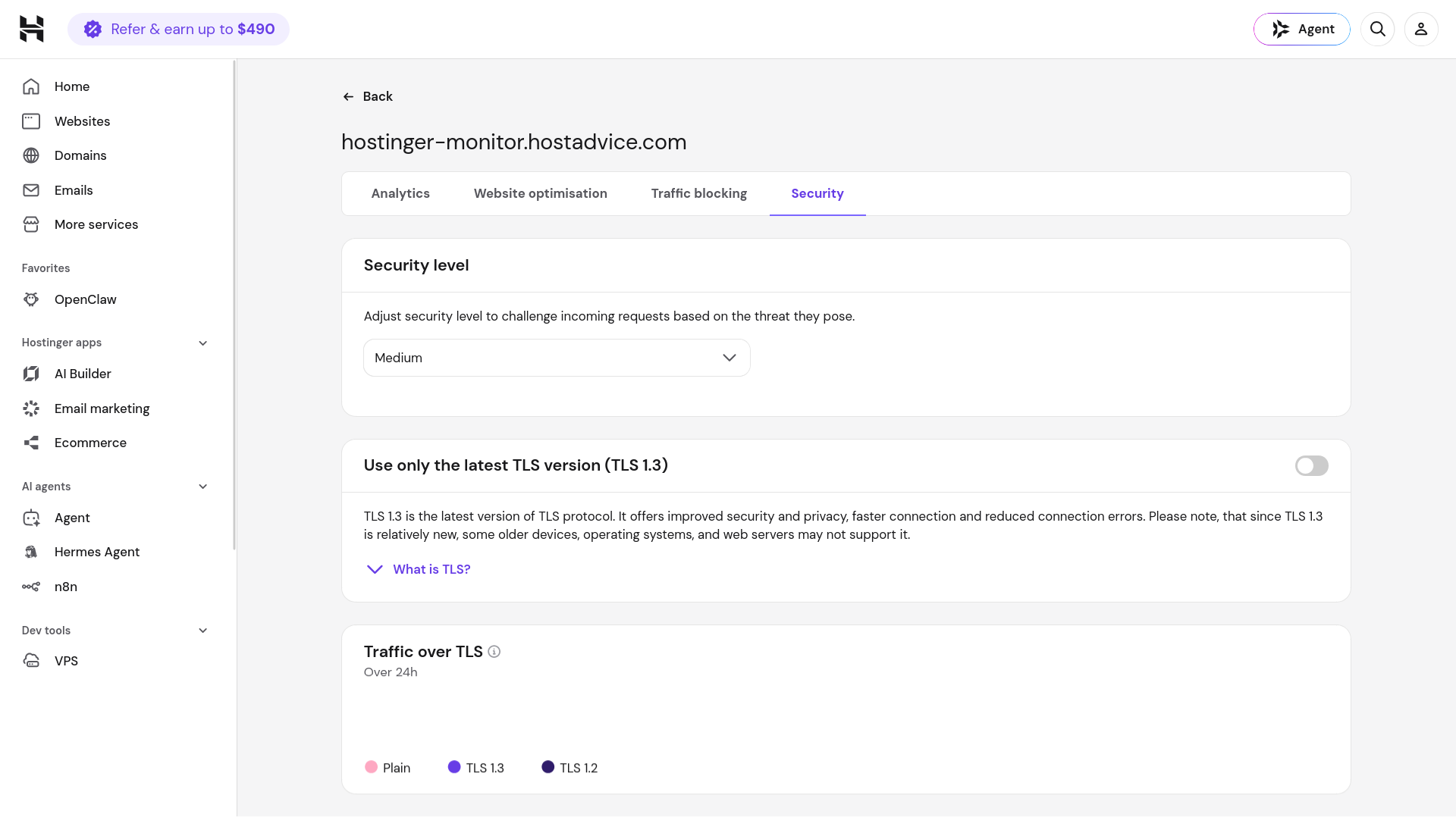Select the Security tab
This screenshot has height=817, width=1456.
tap(817, 193)
